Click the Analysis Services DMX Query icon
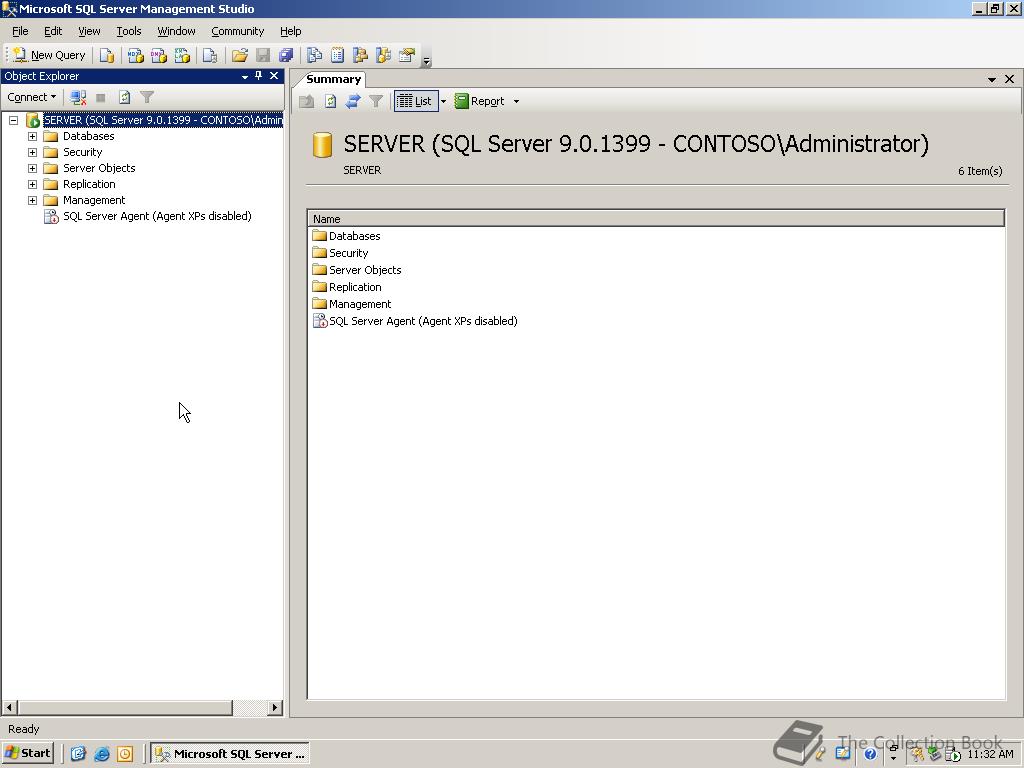Viewport: 1024px width, 768px height. 159,56
